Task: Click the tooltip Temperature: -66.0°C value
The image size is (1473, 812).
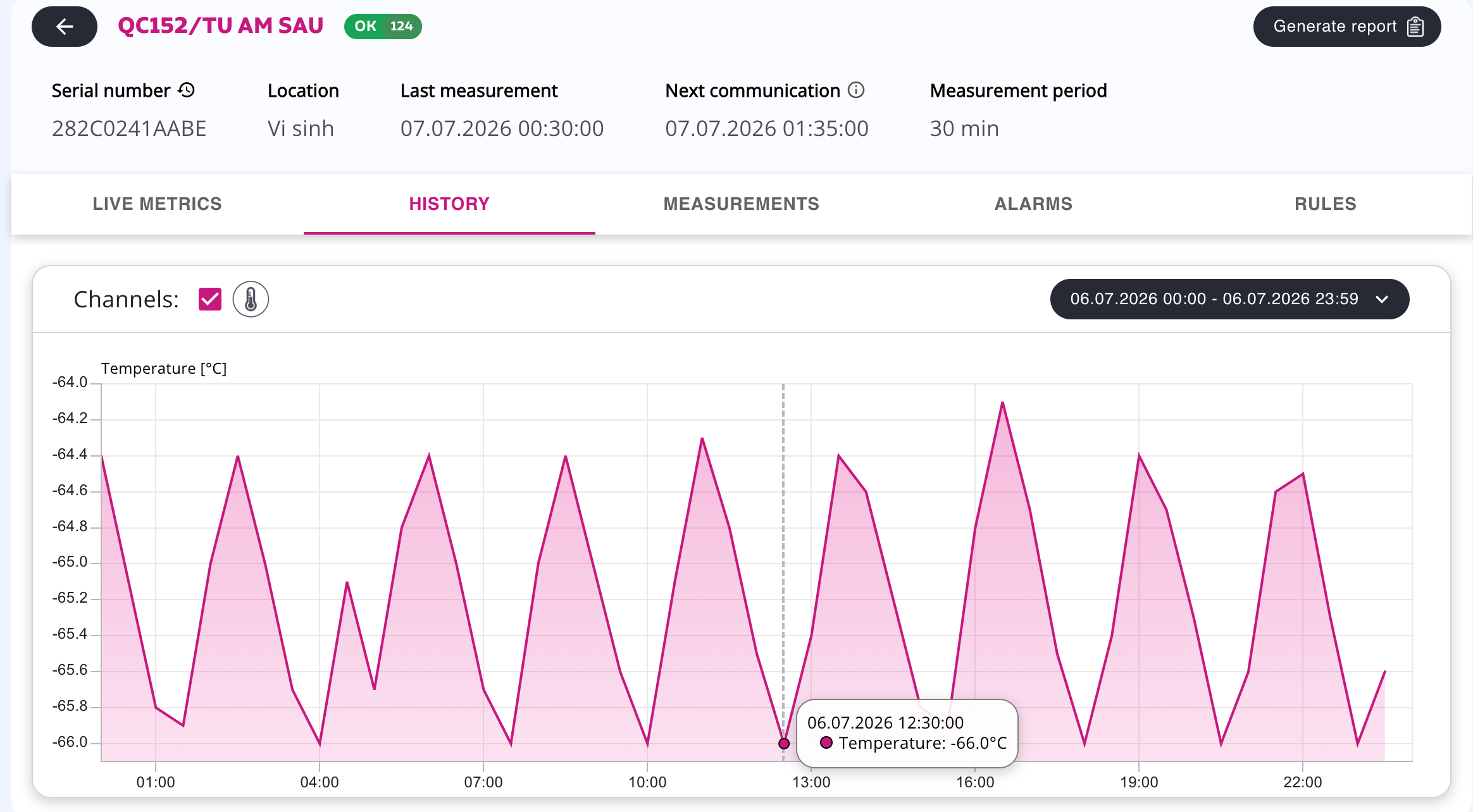Action: point(923,743)
